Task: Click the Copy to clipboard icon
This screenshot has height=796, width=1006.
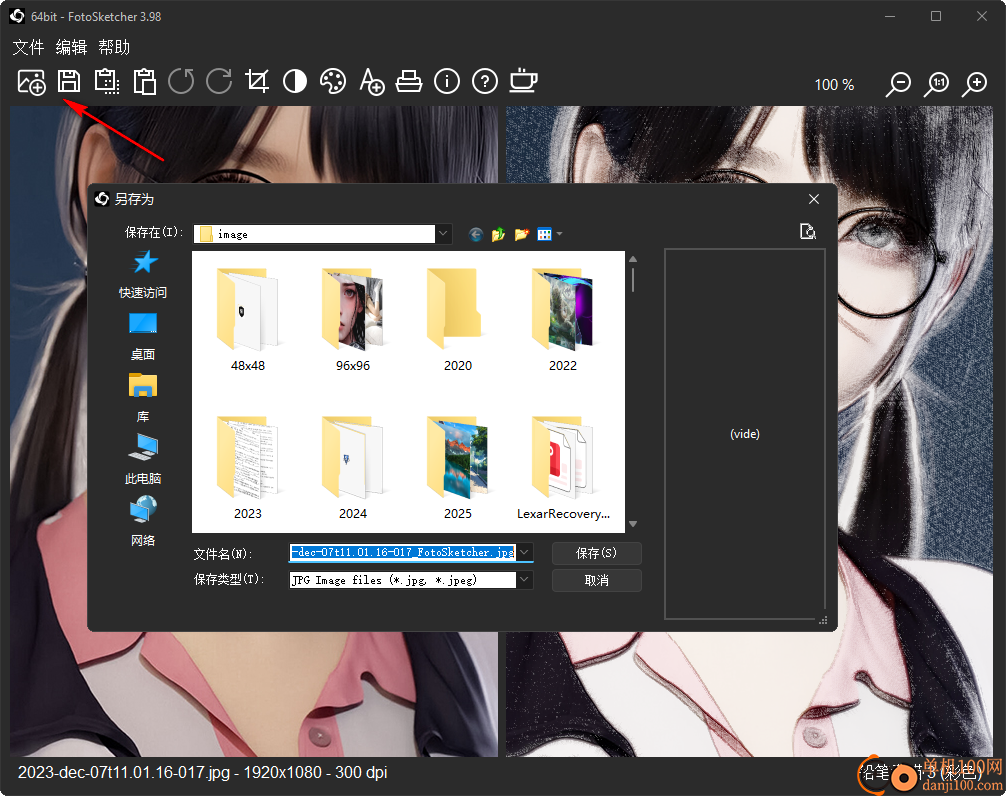Action: pyautogui.click(x=107, y=82)
